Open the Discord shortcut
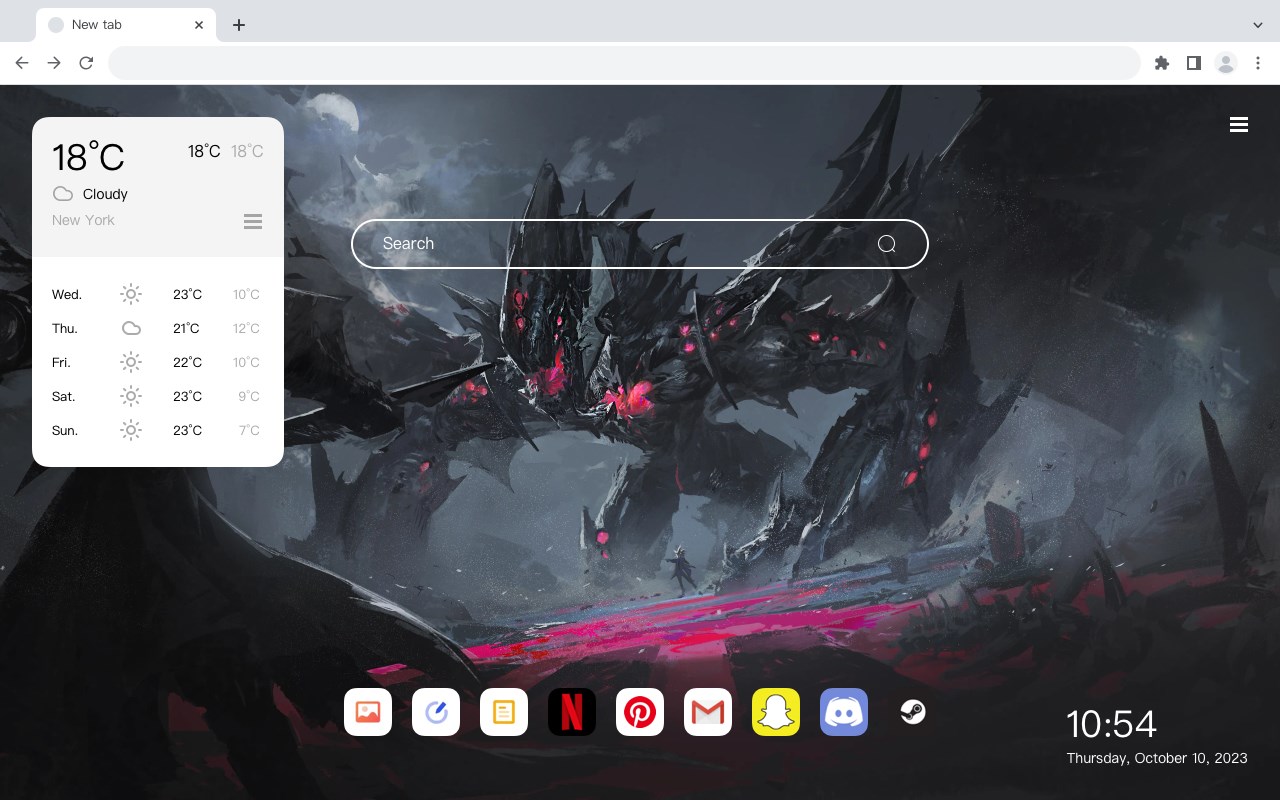1280x800 pixels. click(844, 712)
